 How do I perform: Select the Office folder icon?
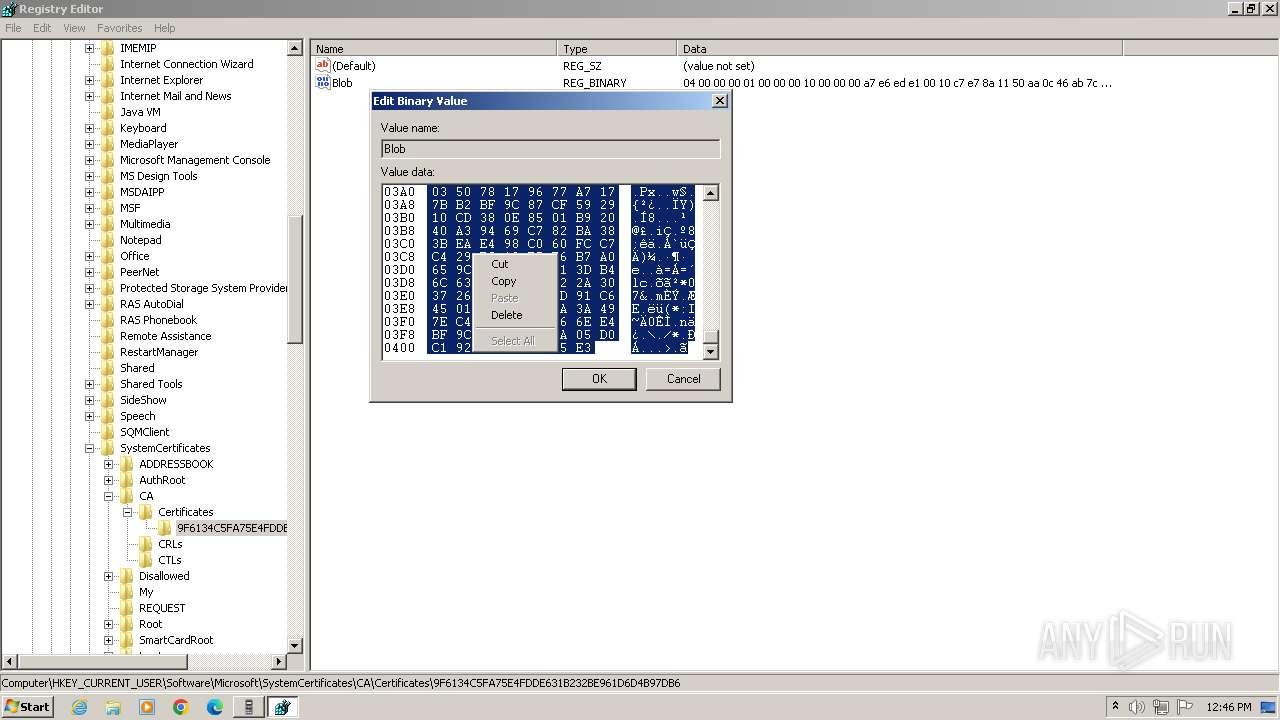(108, 256)
